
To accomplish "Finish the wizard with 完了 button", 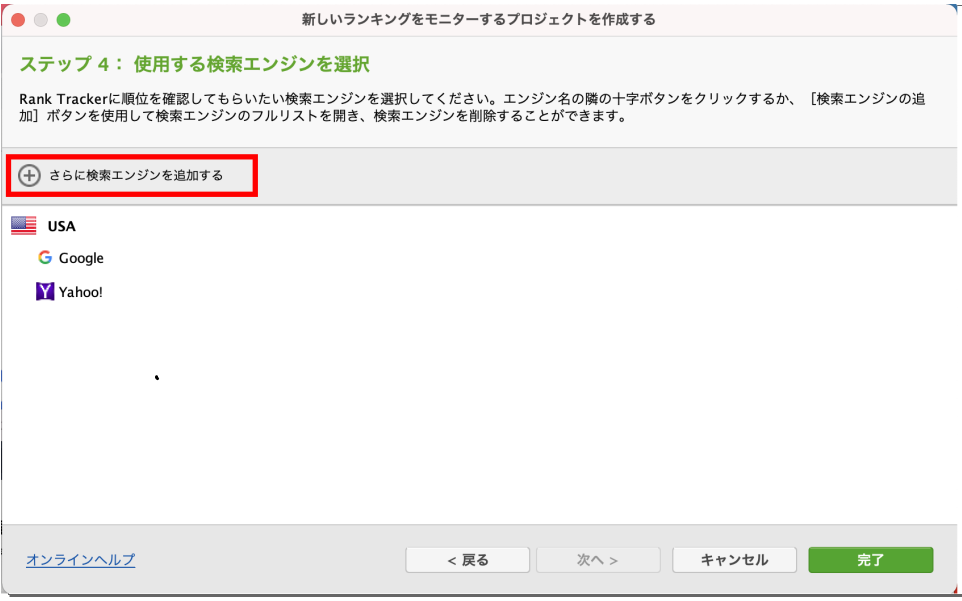I will 871,560.
